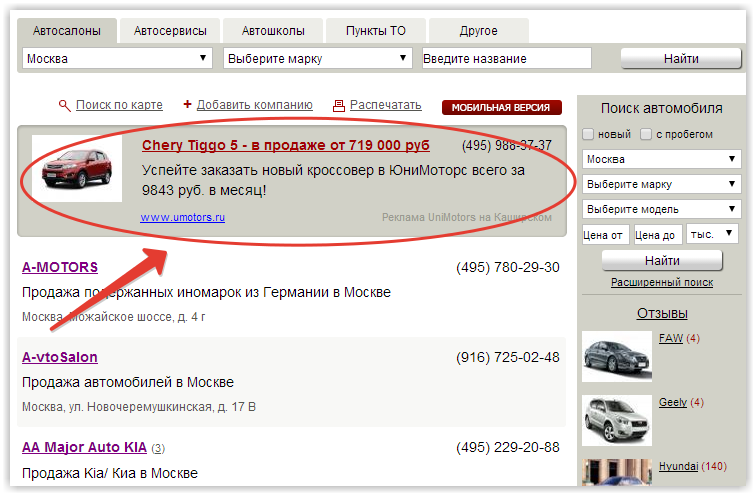Switch to the Автосалоны tab
This screenshot has width=756, height=496.
67,31
